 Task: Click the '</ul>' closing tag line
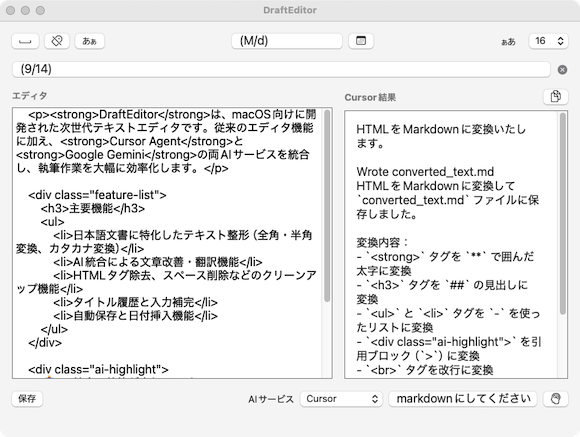(54, 329)
